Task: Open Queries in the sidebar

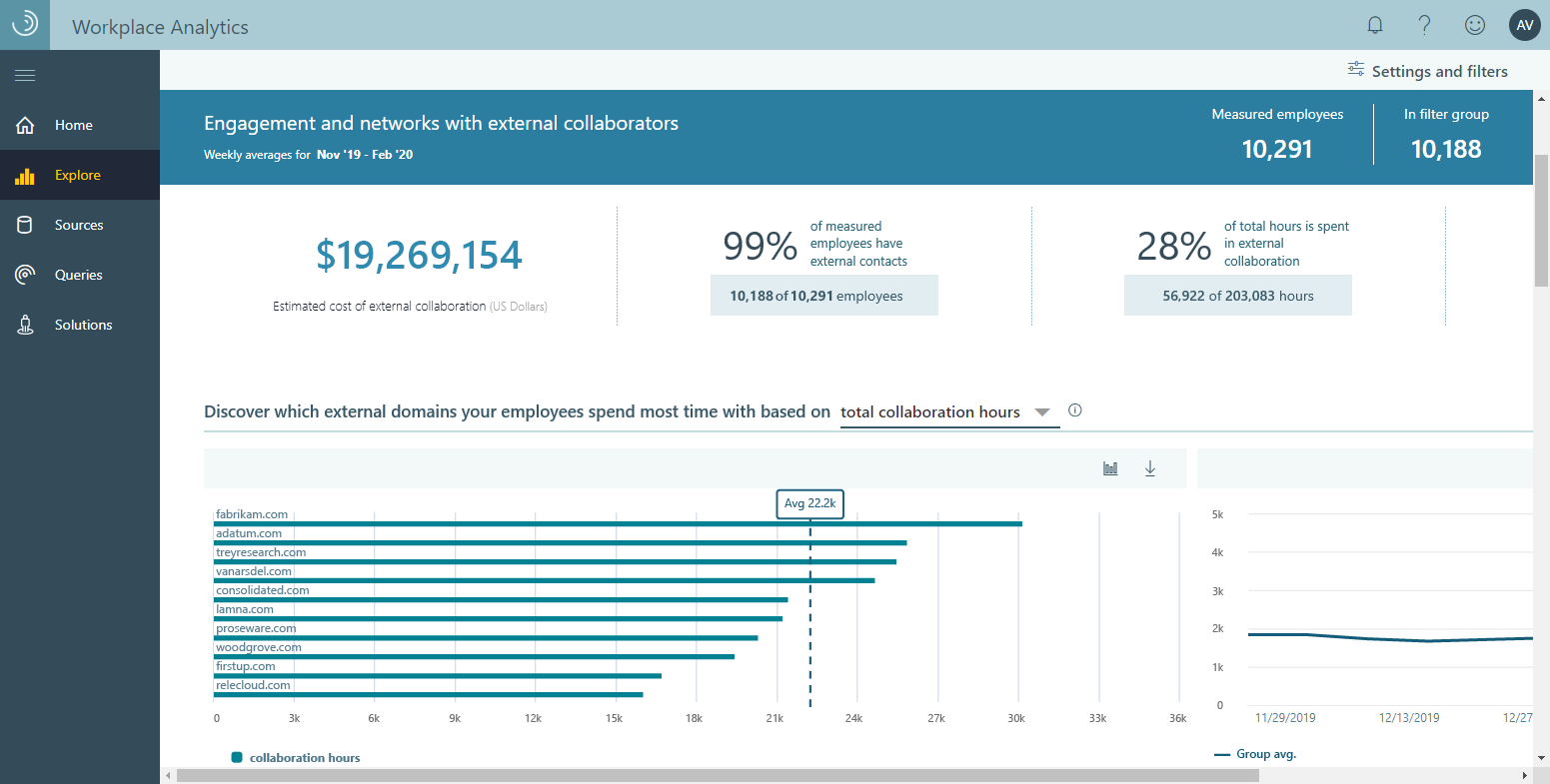Action: [80, 275]
